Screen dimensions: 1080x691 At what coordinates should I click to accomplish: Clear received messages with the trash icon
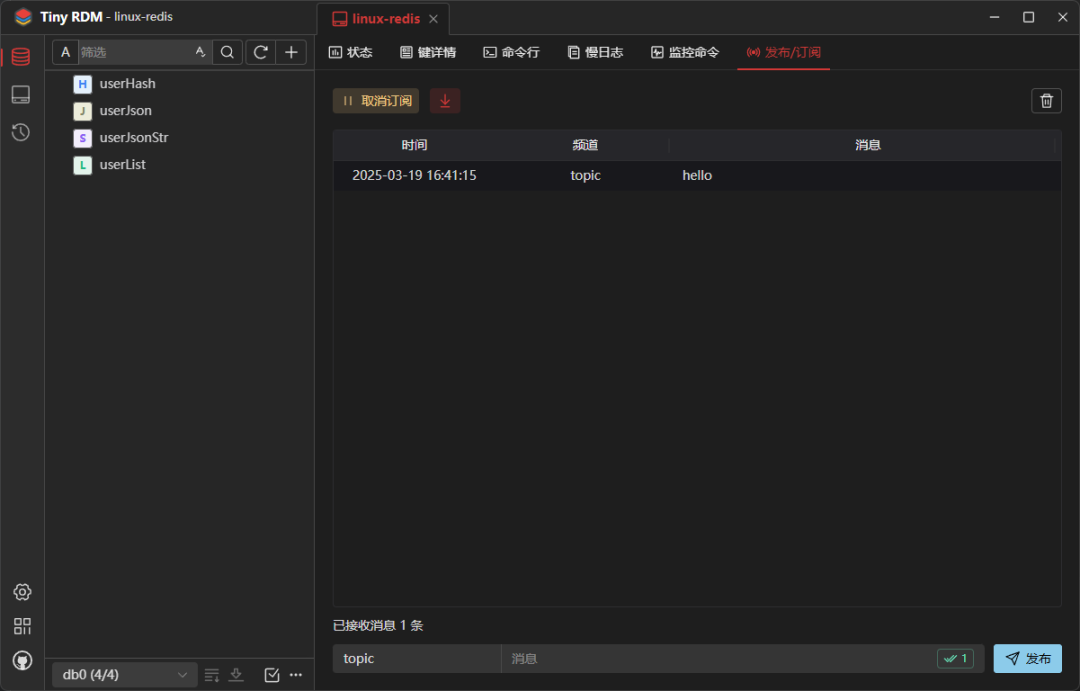1046,100
